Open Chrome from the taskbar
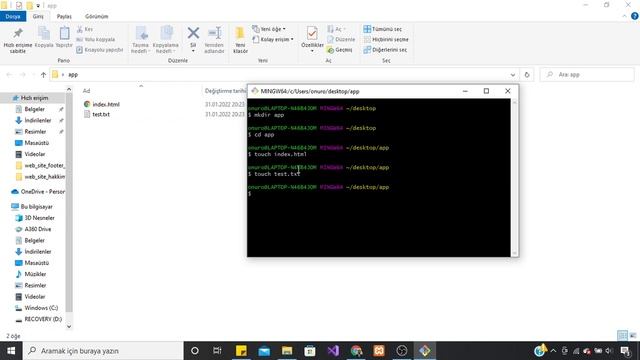Viewport: 640px width, 360px height. pyautogui.click(x=356, y=351)
